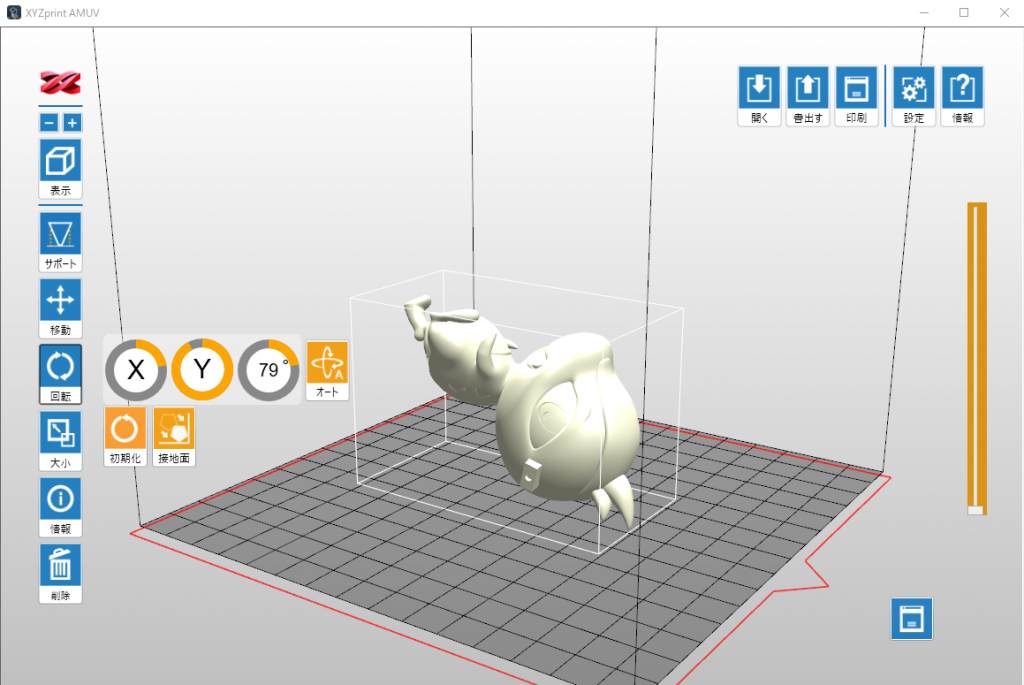The height and width of the screenshot is (685, 1024).
Task: Zoom out with the minus button
Action: pyautogui.click(x=49, y=123)
